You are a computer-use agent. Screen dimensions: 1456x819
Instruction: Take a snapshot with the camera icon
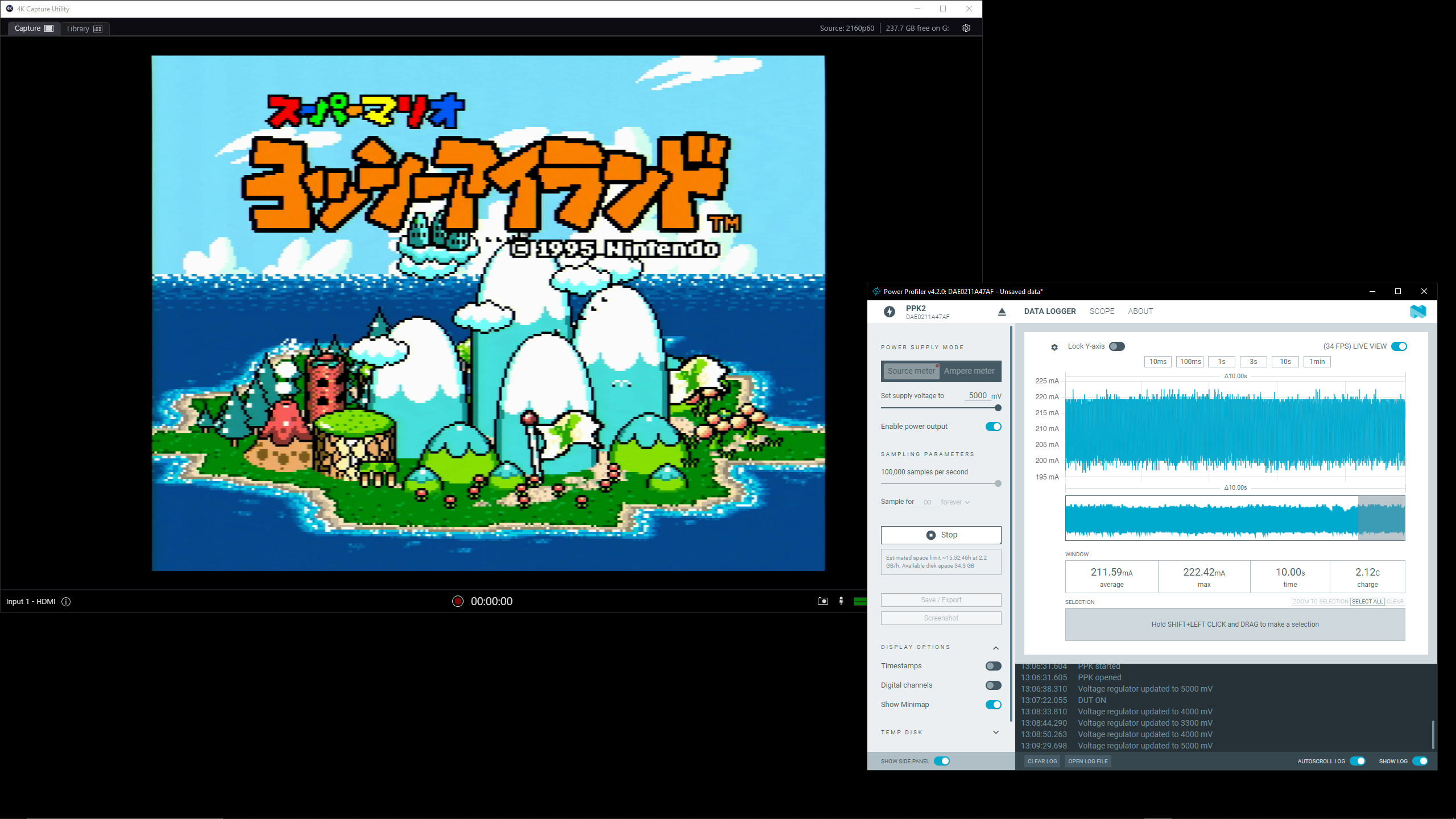[x=822, y=601]
